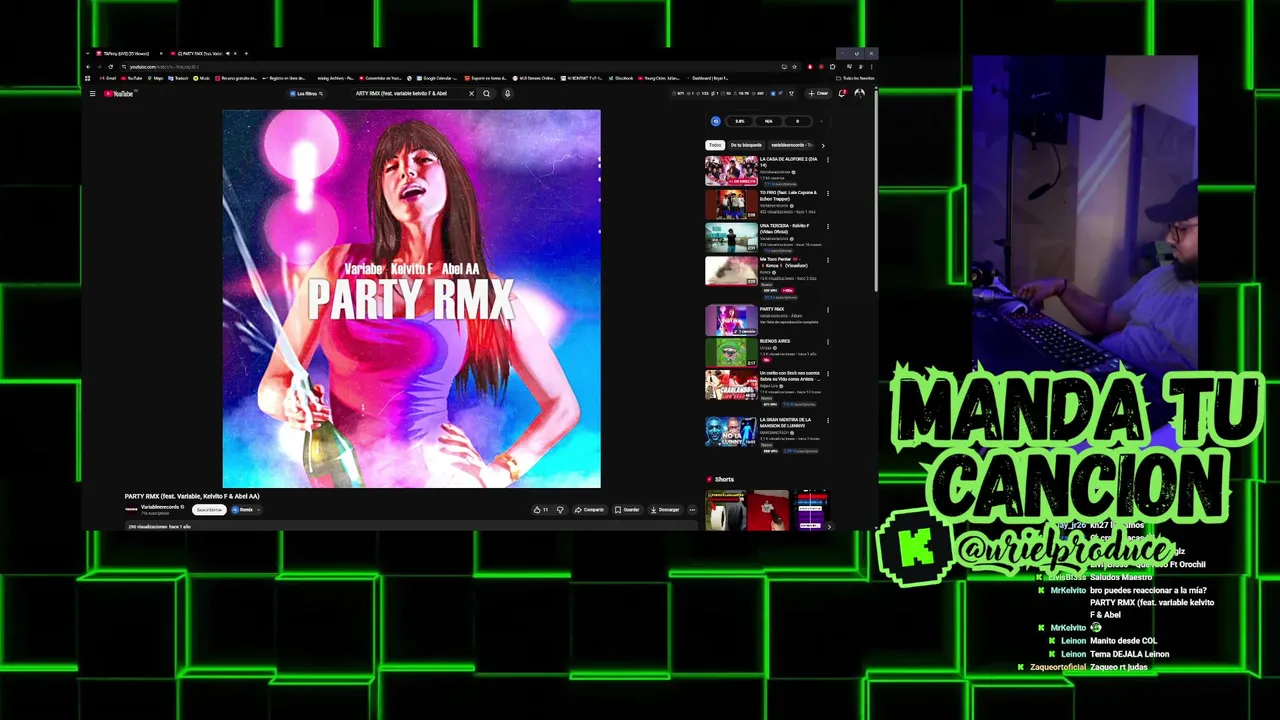
Task: Expand the extension stats bar chevron
Action: tap(821, 121)
